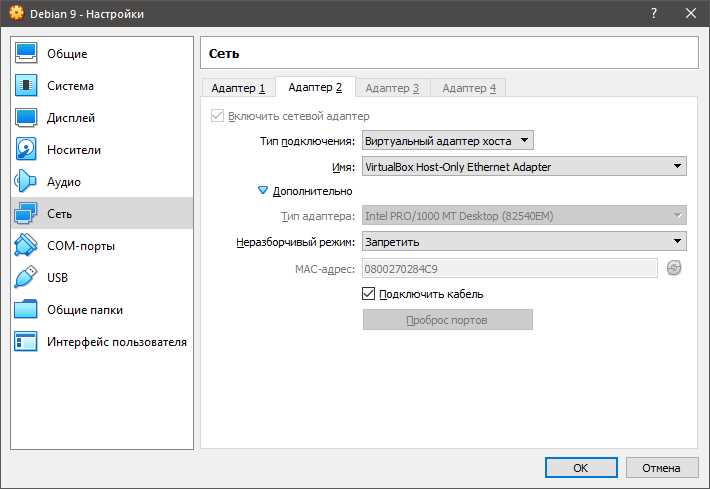Screen dimensions: 710x489
Task: Close the settings window
Action: (691, 13)
